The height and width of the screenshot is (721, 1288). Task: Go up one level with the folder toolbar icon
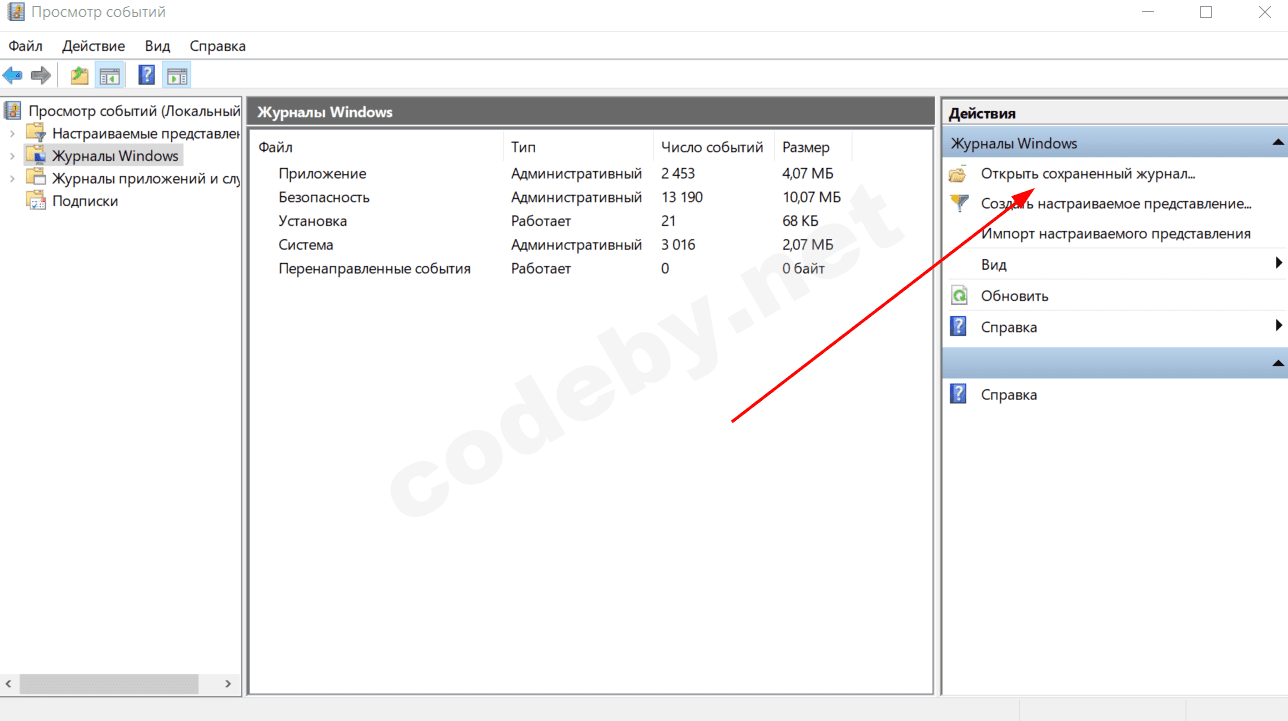tap(80, 75)
